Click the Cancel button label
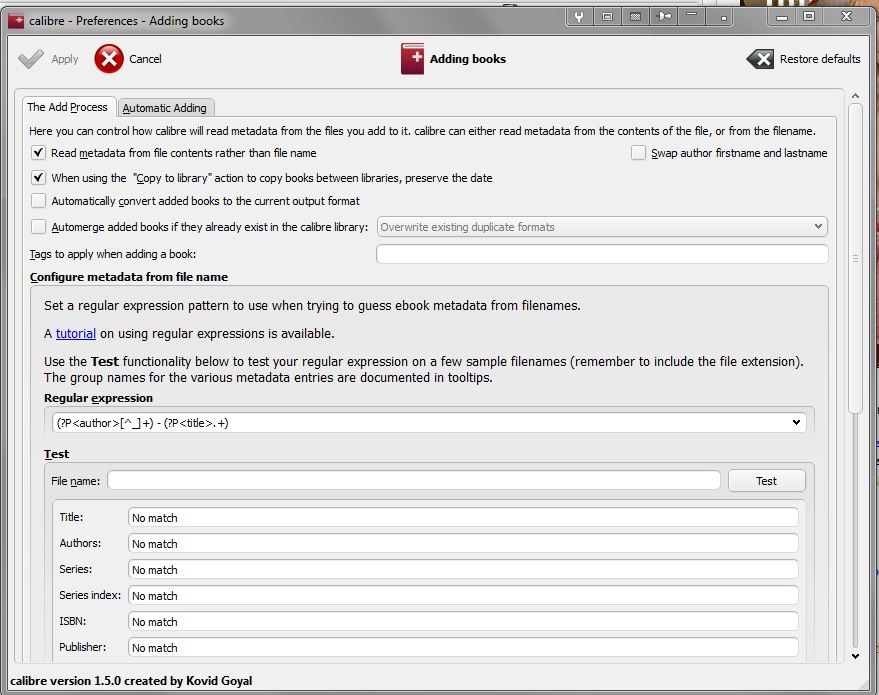This screenshot has width=879, height=695. [x=145, y=59]
